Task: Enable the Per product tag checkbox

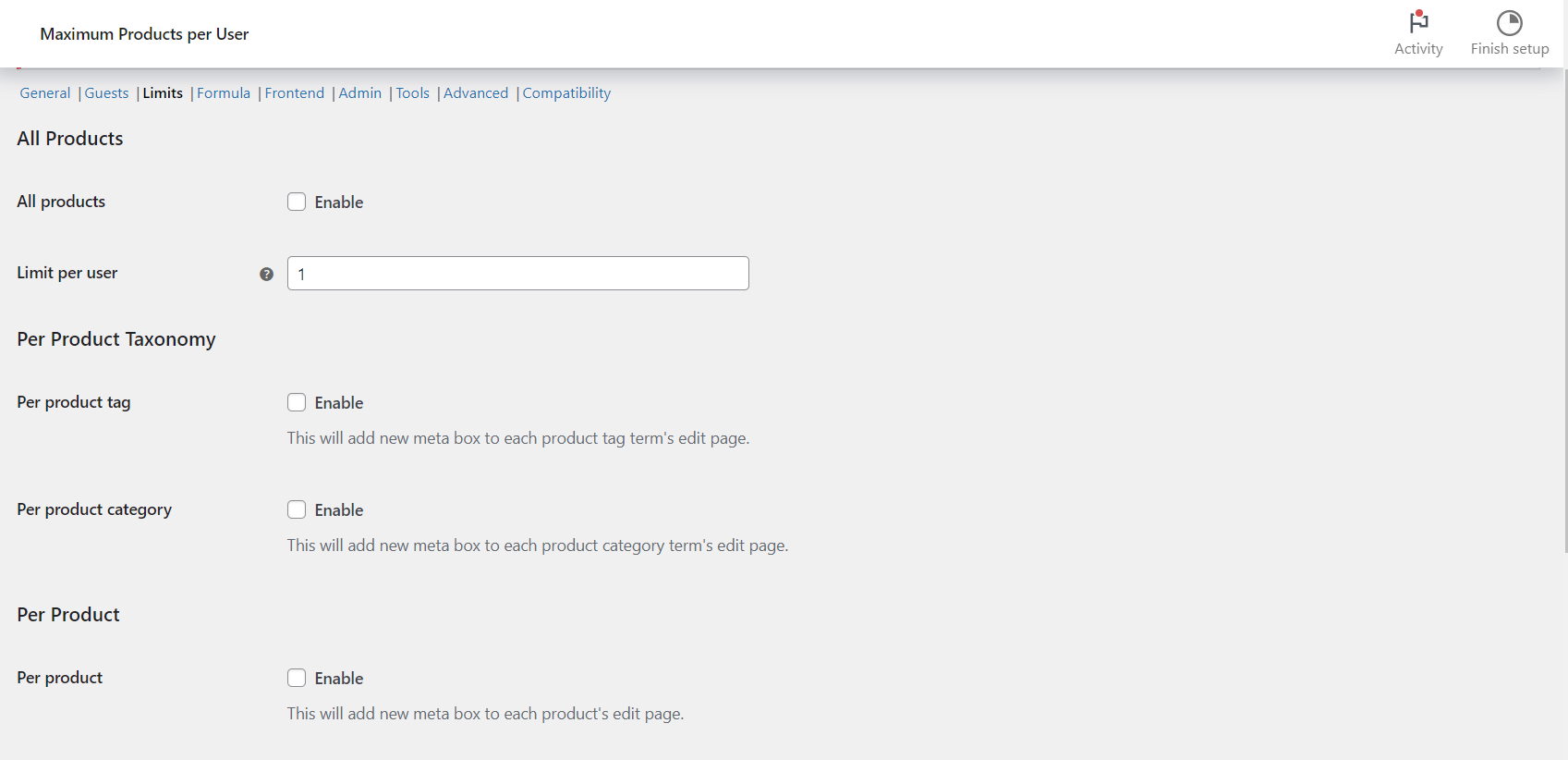Action: tap(297, 402)
